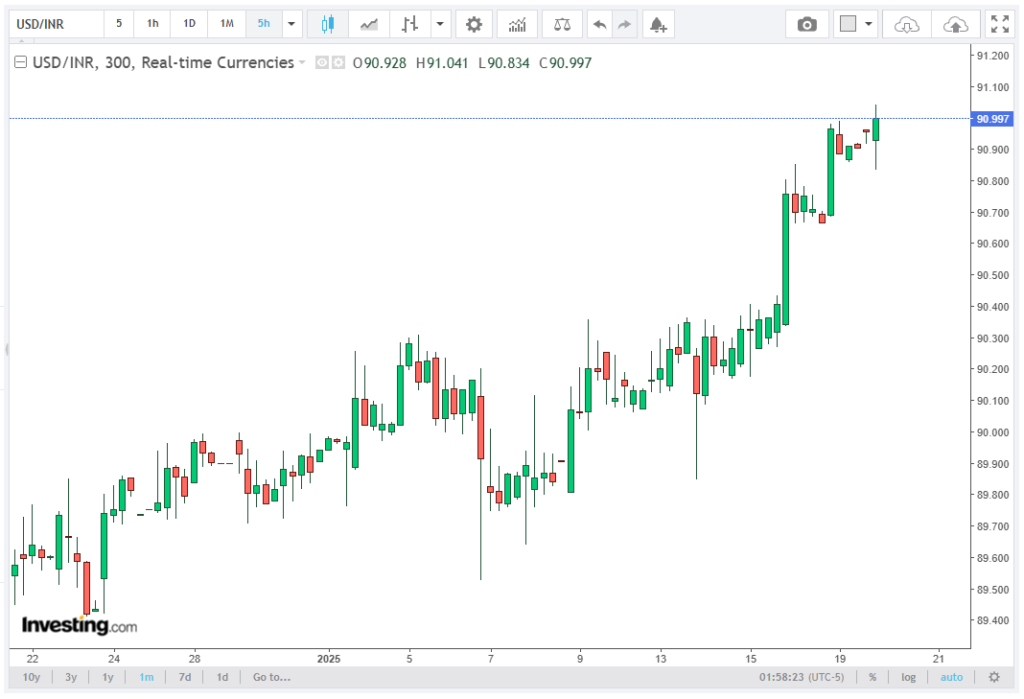The height and width of the screenshot is (699, 1024).
Task: Toggle the auto scale option
Action: pos(951,677)
